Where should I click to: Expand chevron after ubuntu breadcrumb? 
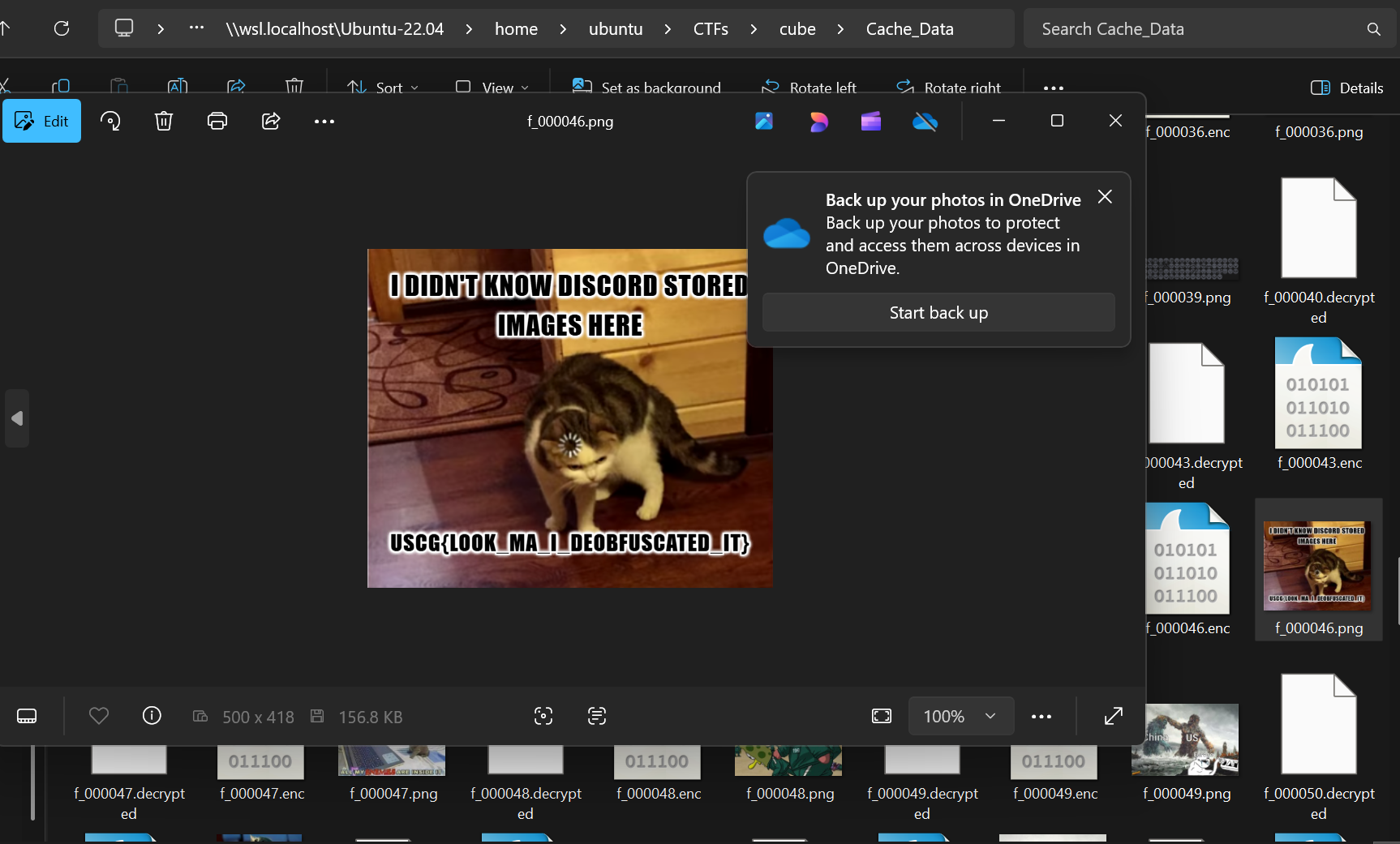(x=668, y=28)
